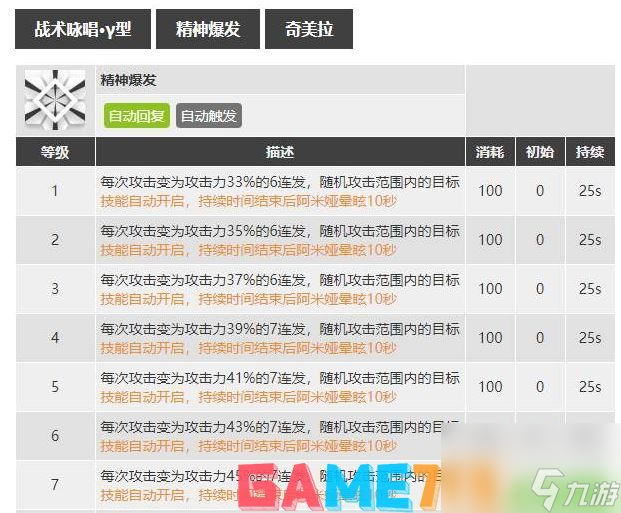This screenshot has width=621, height=513.
Task: Click 持续 value 25s in level 1 row
Action: (x=590, y=191)
